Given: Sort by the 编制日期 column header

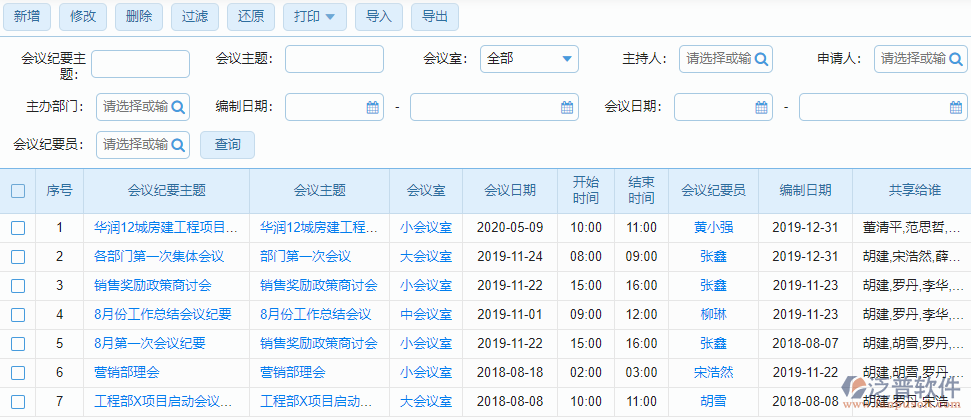Looking at the screenshot, I should click(805, 191).
